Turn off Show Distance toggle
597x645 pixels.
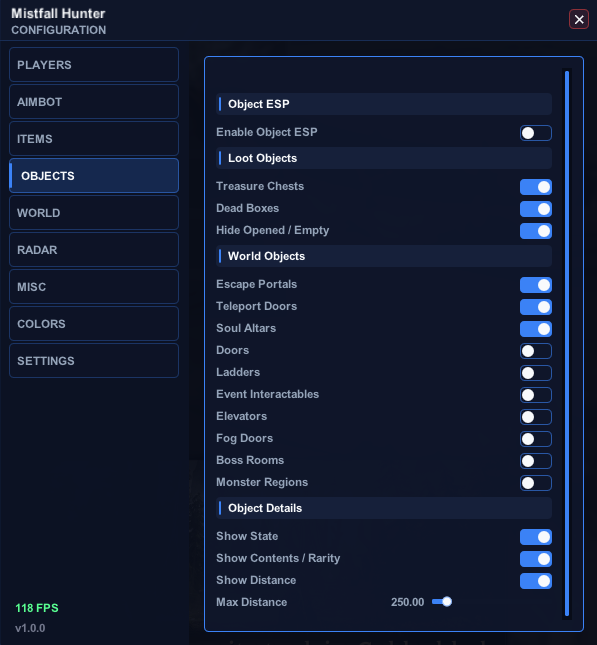pyautogui.click(x=536, y=581)
